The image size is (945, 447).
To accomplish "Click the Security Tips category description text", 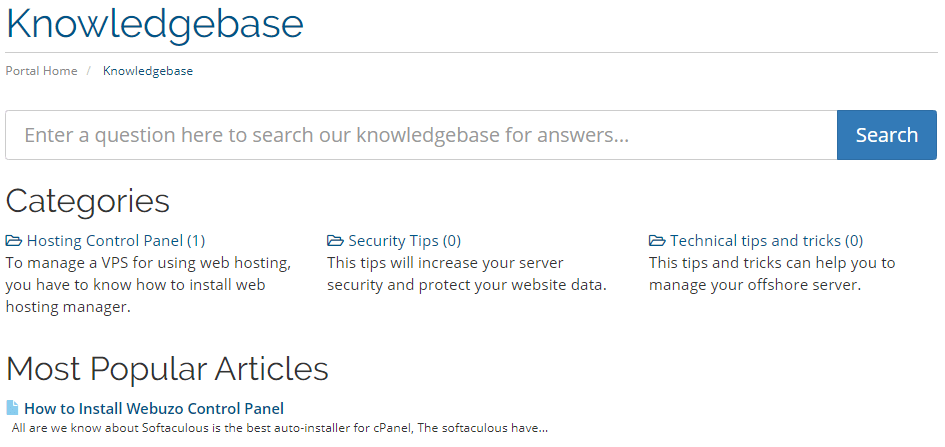I will click(466, 274).
